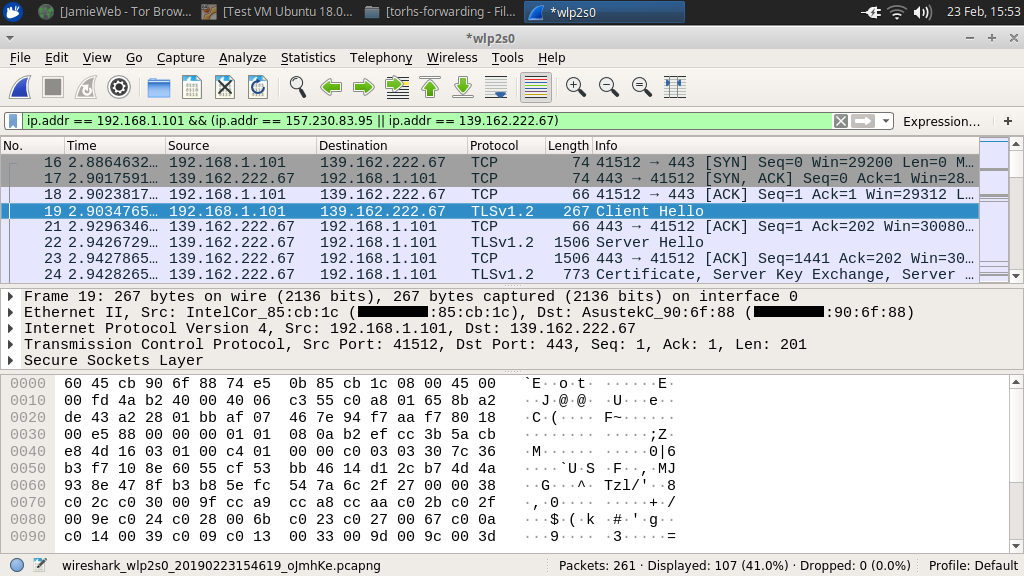Find a packet magnifier icon
Screen dimensions: 1024x576
(298, 87)
